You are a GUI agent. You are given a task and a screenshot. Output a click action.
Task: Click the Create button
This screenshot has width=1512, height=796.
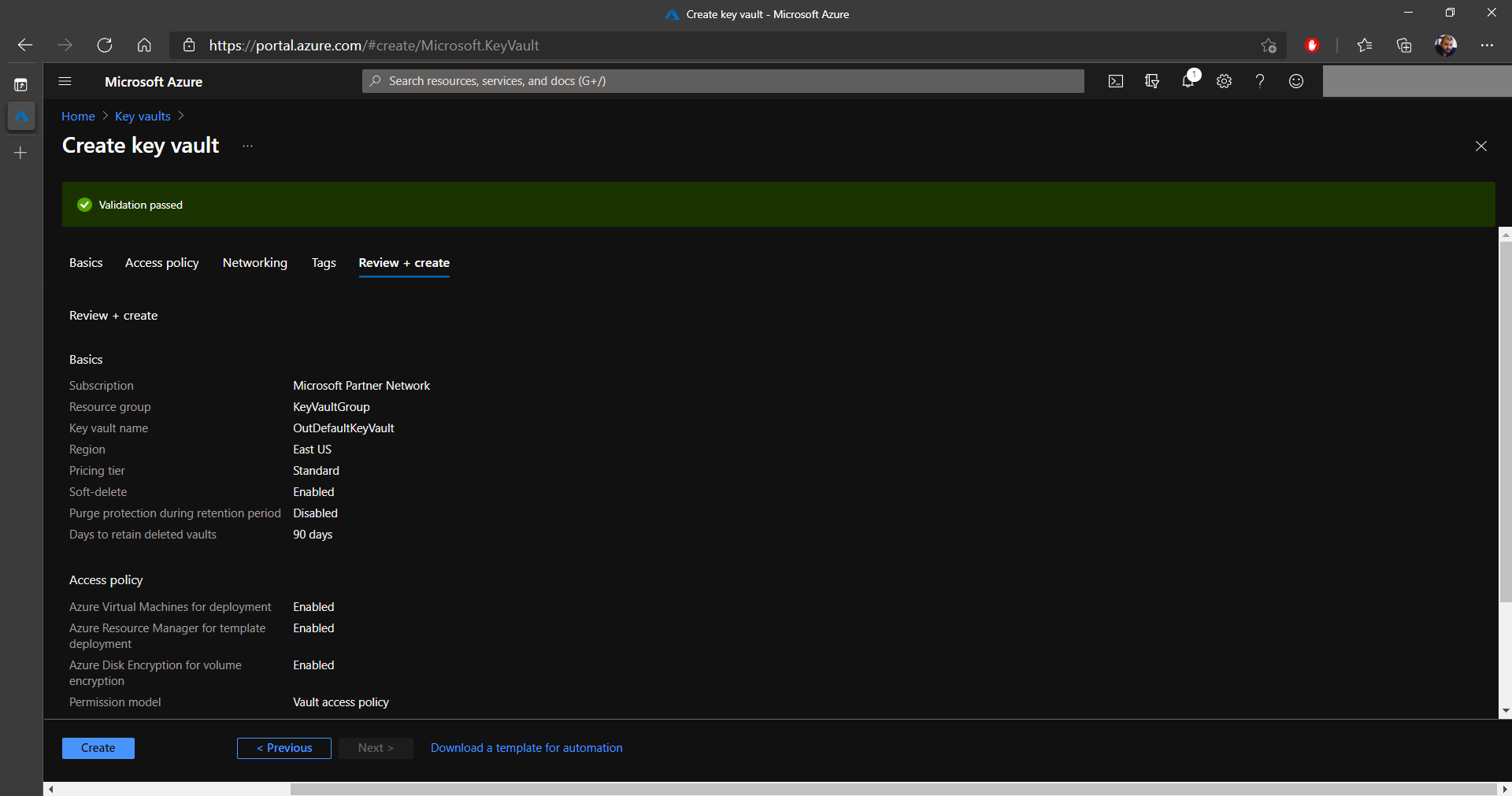pyautogui.click(x=98, y=748)
